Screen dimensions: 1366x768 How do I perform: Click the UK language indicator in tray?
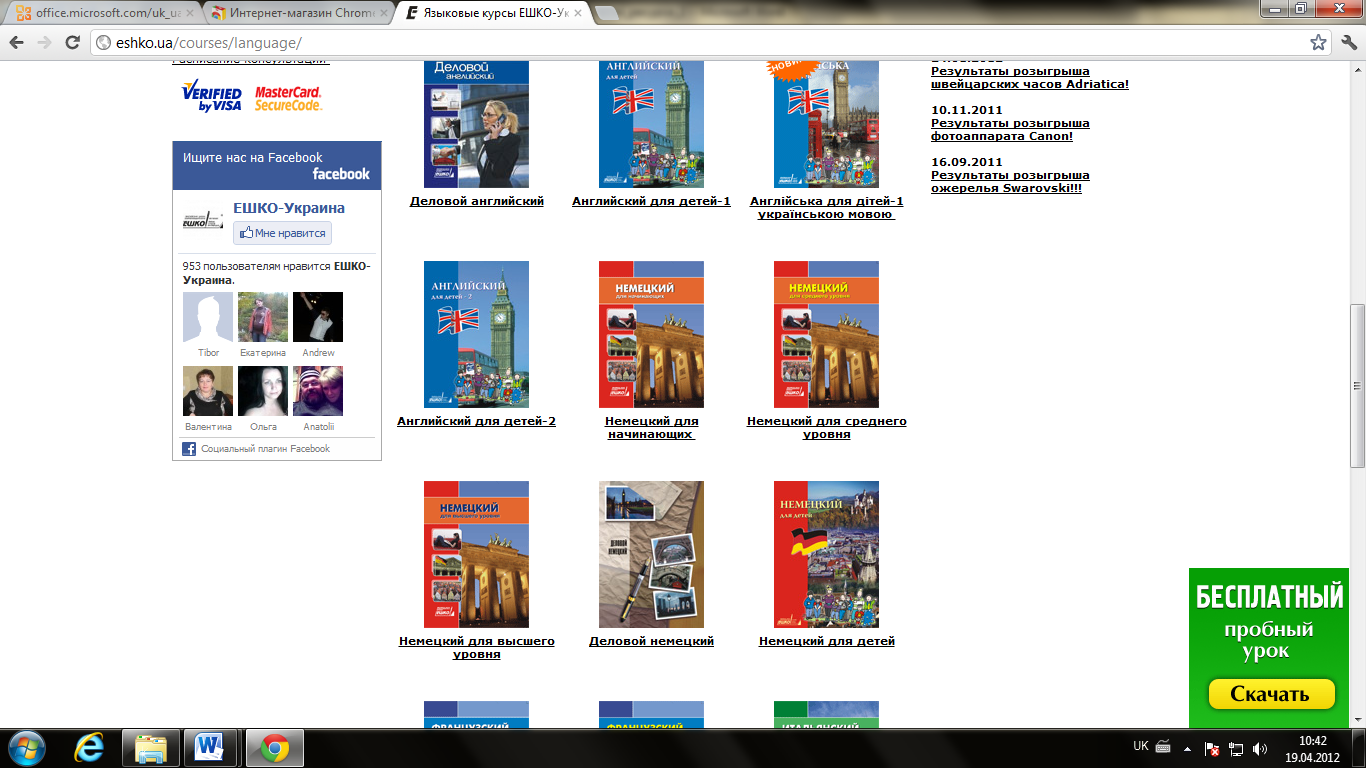click(x=1141, y=746)
